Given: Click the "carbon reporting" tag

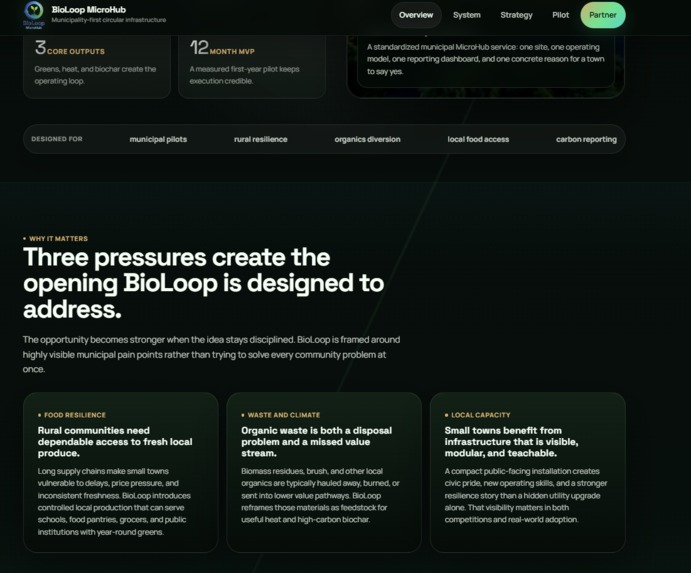Looking at the screenshot, I should (586, 139).
